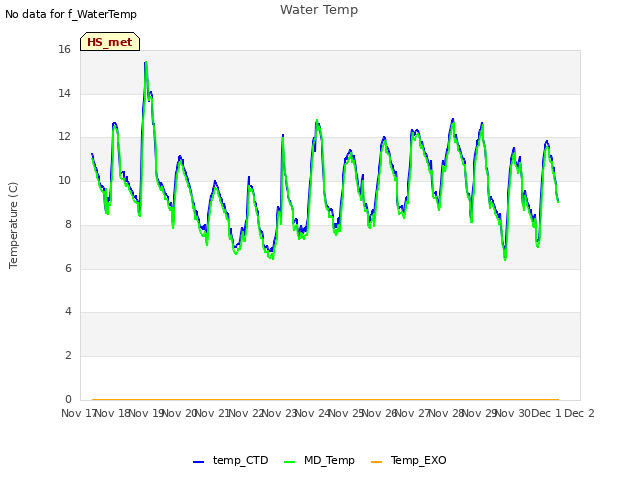Click the green MD_Temp legend swatch
The image size is (640, 480).
pyautogui.click(x=289, y=462)
